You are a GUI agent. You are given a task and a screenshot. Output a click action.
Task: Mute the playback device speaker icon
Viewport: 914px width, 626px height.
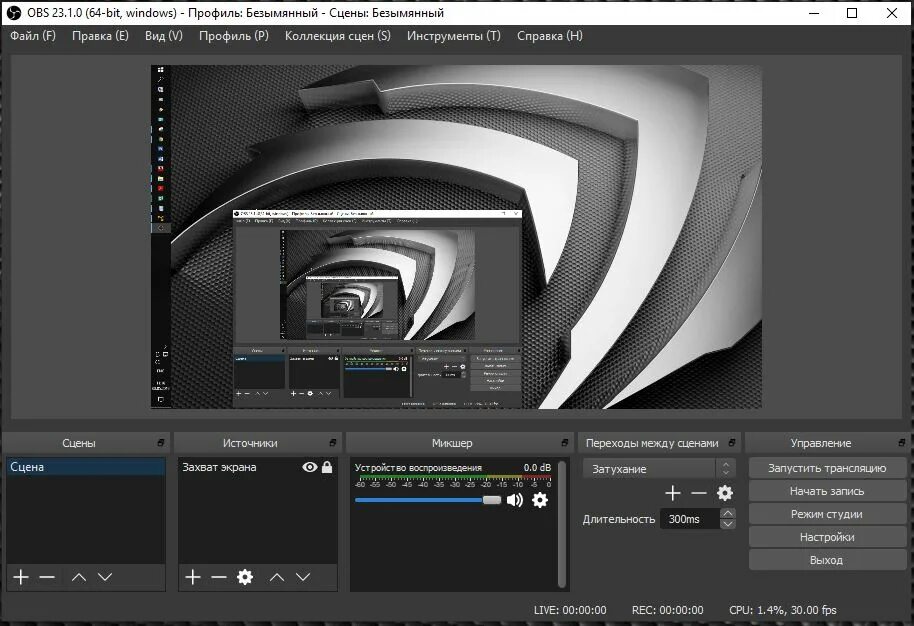pyautogui.click(x=515, y=500)
